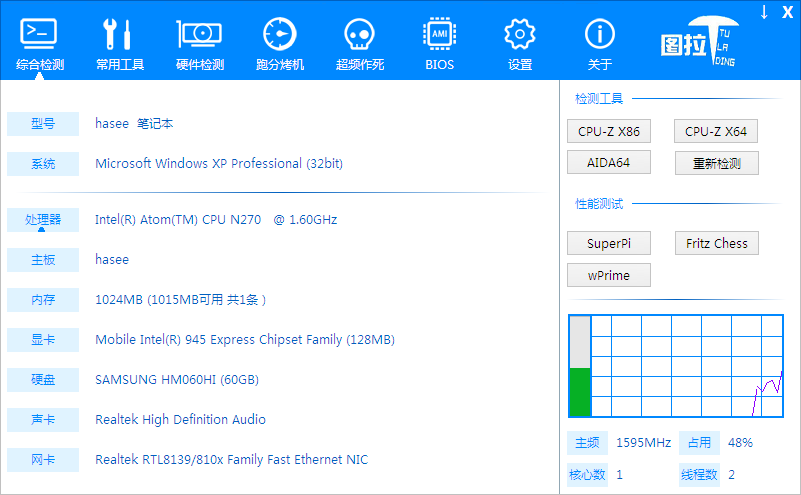The height and width of the screenshot is (495, 801).
Task: Launch CPU-Z X86 tool
Action: pyautogui.click(x=609, y=131)
